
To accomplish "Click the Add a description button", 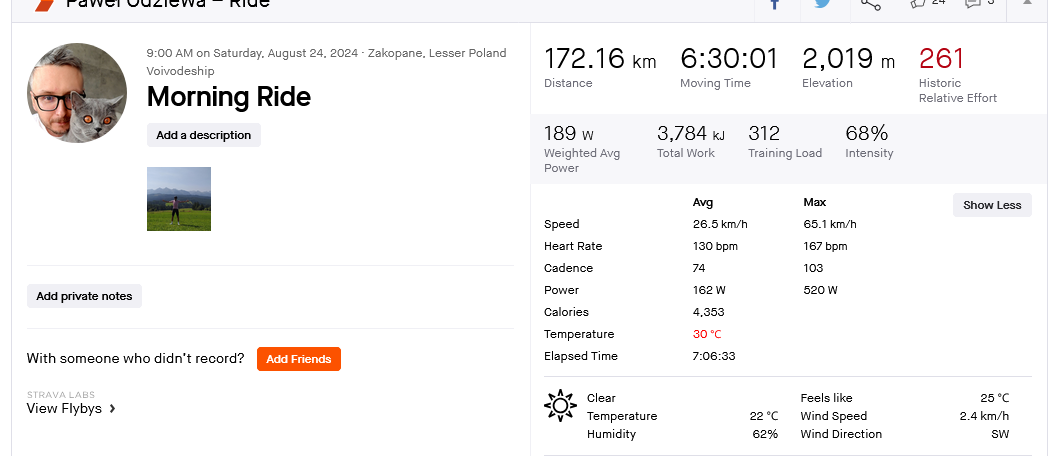I will click(x=204, y=135).
